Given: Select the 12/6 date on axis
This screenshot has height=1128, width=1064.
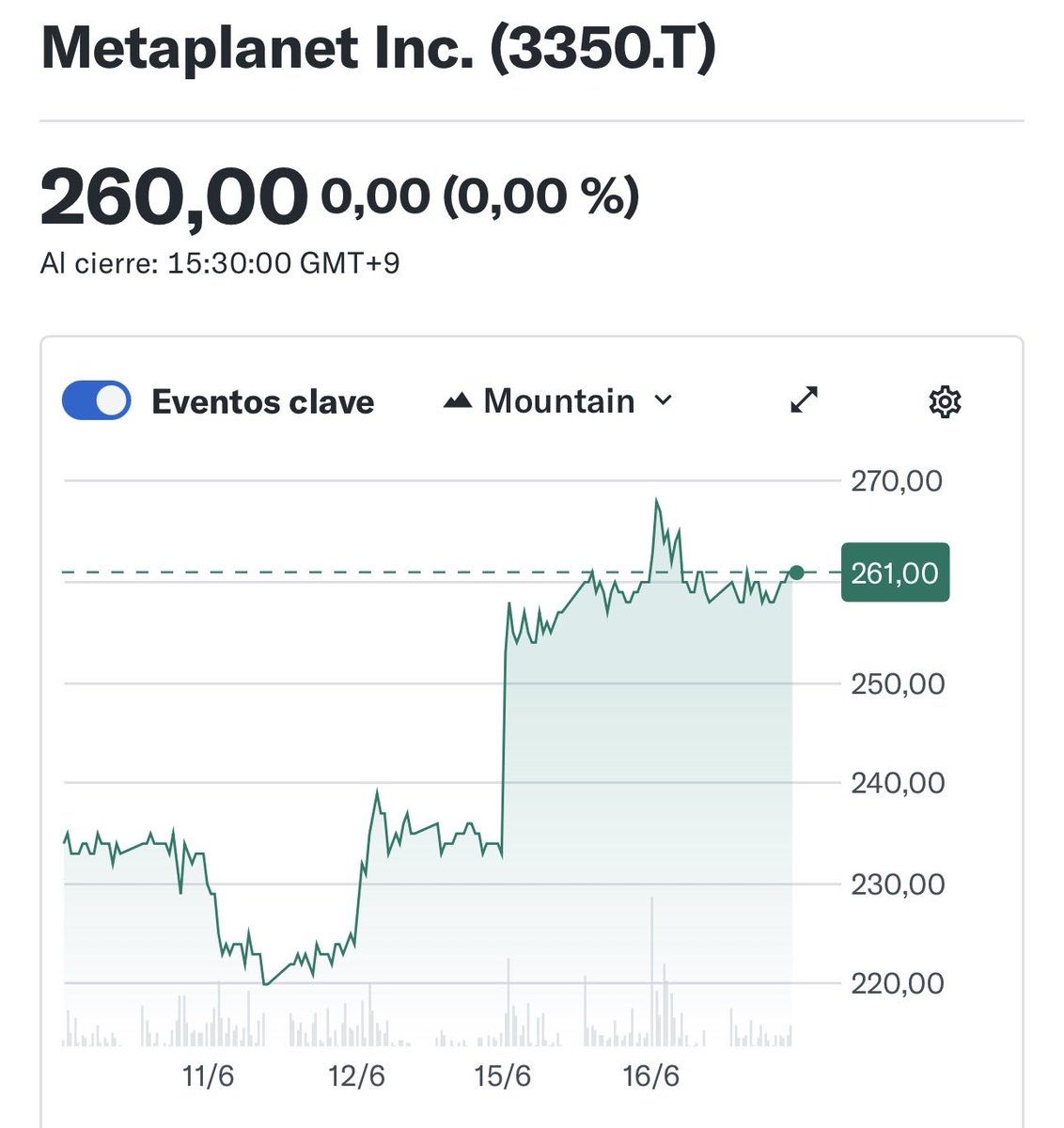Looking at the screenshot, I should [x=356, y=1075].
